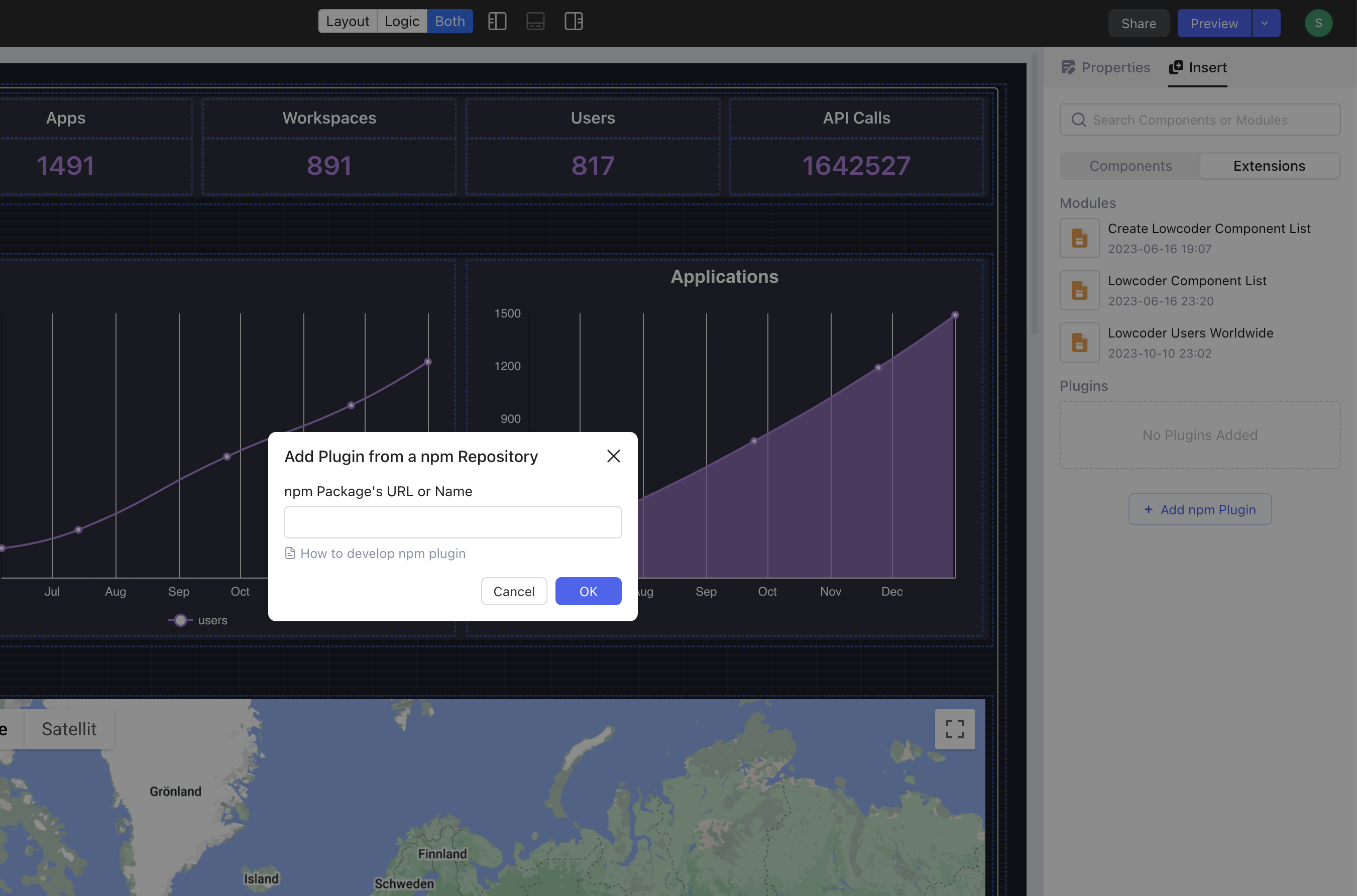Click the map fullscreen icon
This screenshot has width=1357, height=896.
click(955, 729)
